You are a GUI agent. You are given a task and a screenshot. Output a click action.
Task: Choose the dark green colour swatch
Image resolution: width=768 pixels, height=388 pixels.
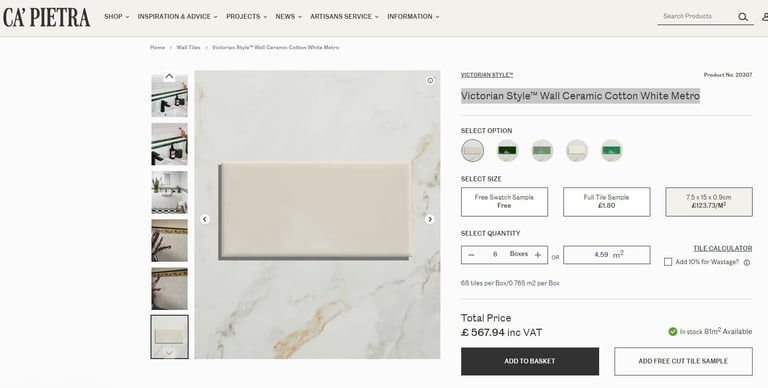click(507, 150)
